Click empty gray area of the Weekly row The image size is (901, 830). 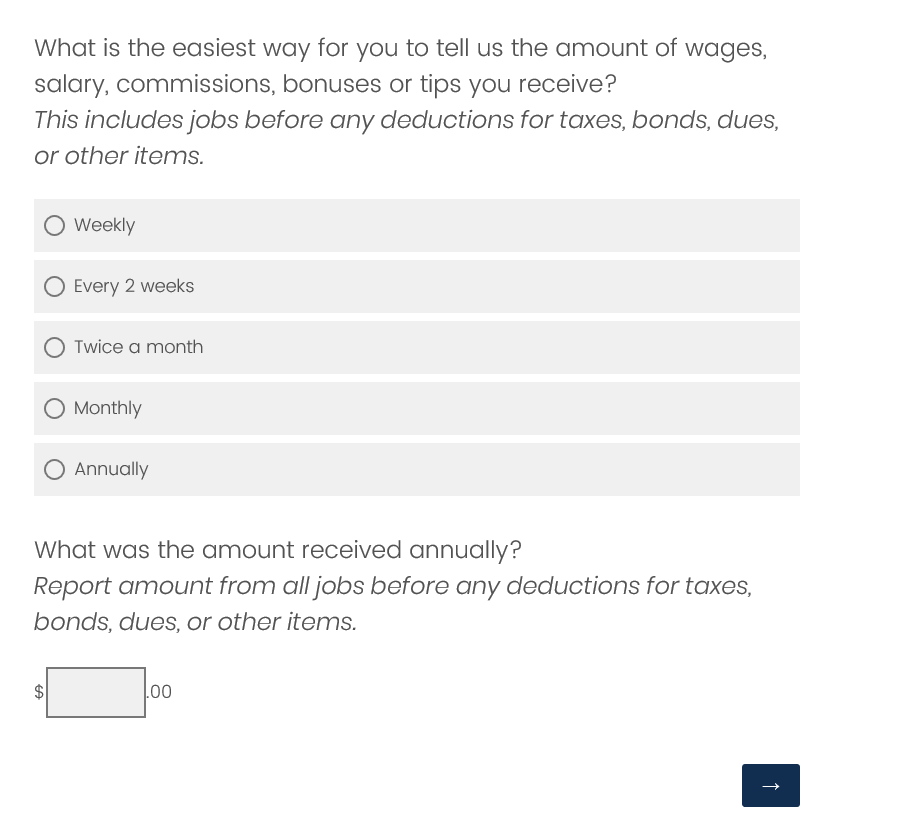[500, 226]
